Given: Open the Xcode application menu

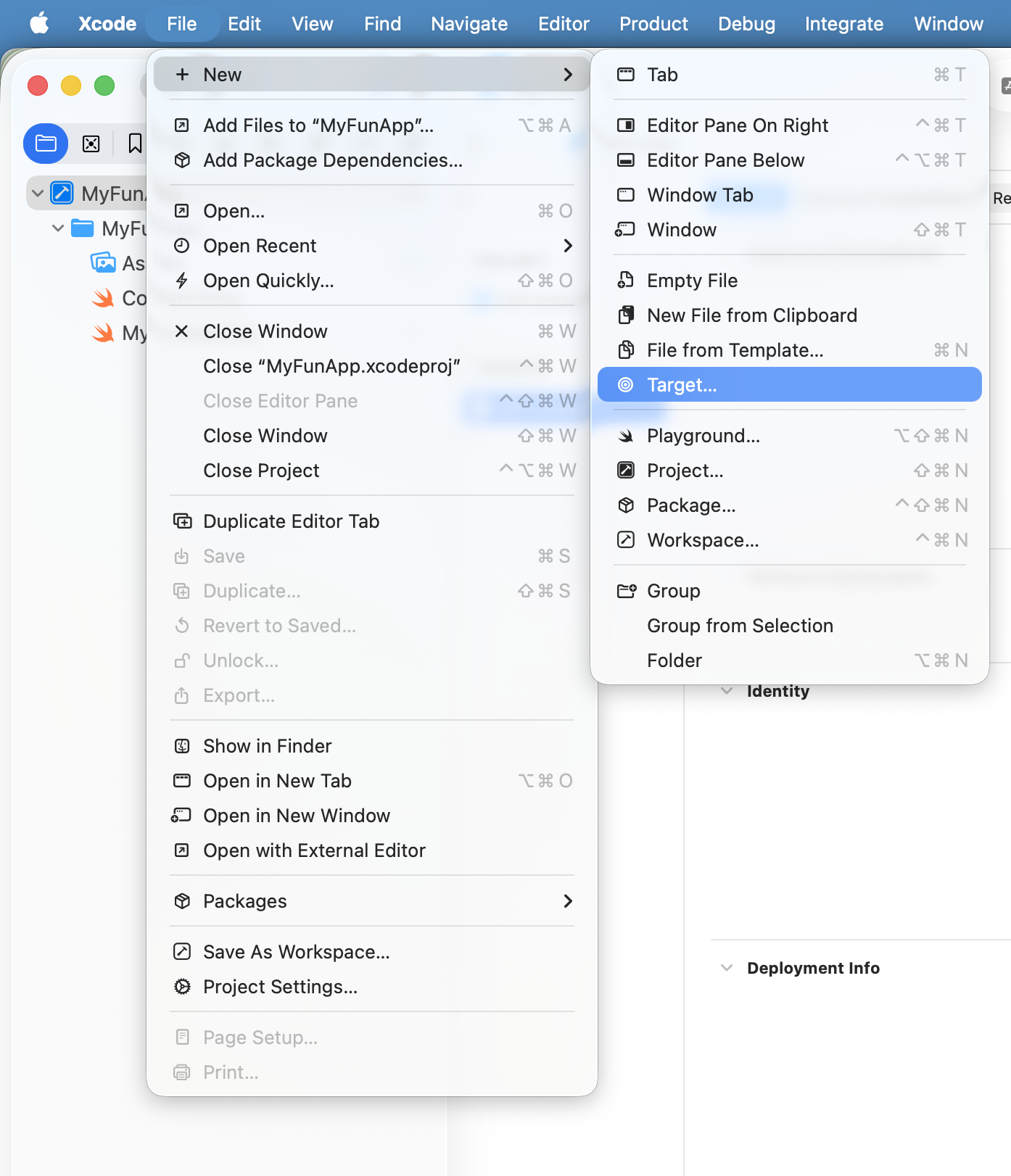Looking at the screenshot, I should tap(107, 24).
